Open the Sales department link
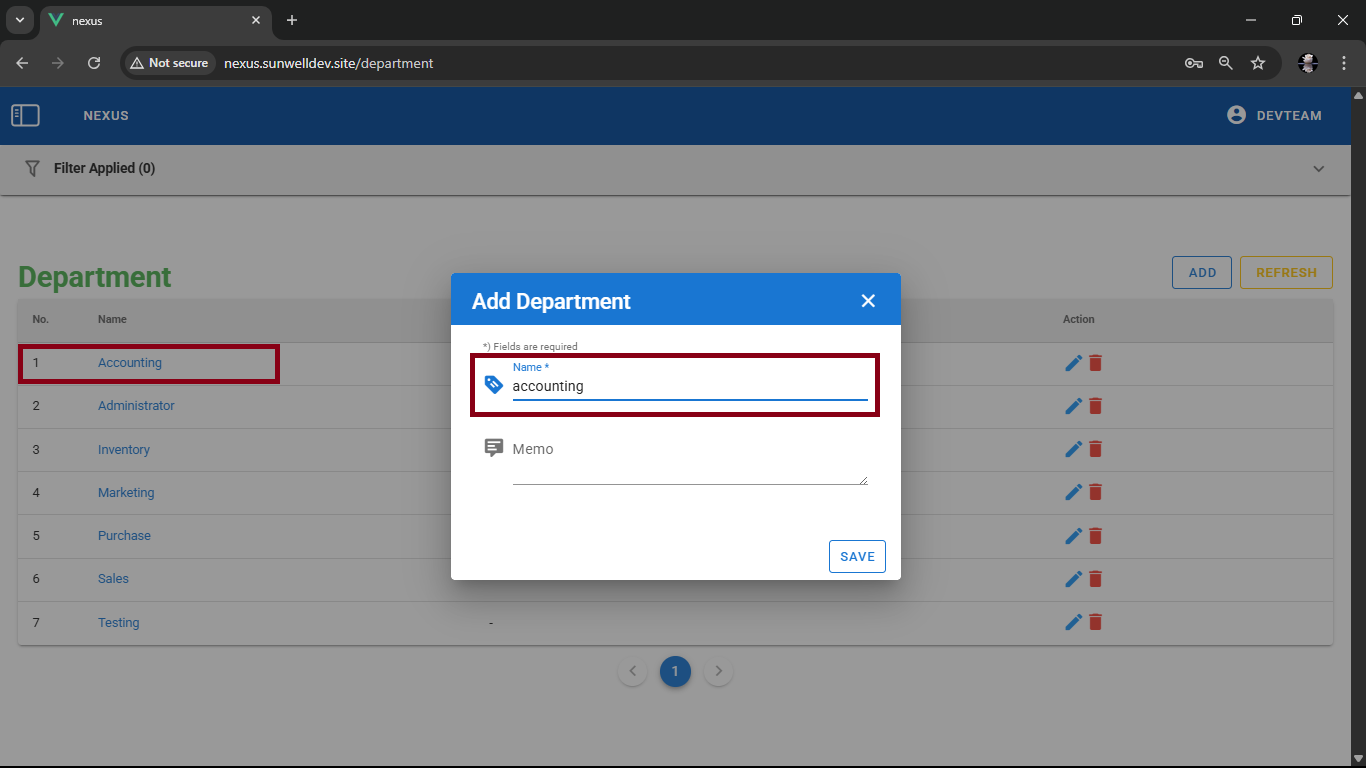1366x768 pixels. [x=113, y=579]
